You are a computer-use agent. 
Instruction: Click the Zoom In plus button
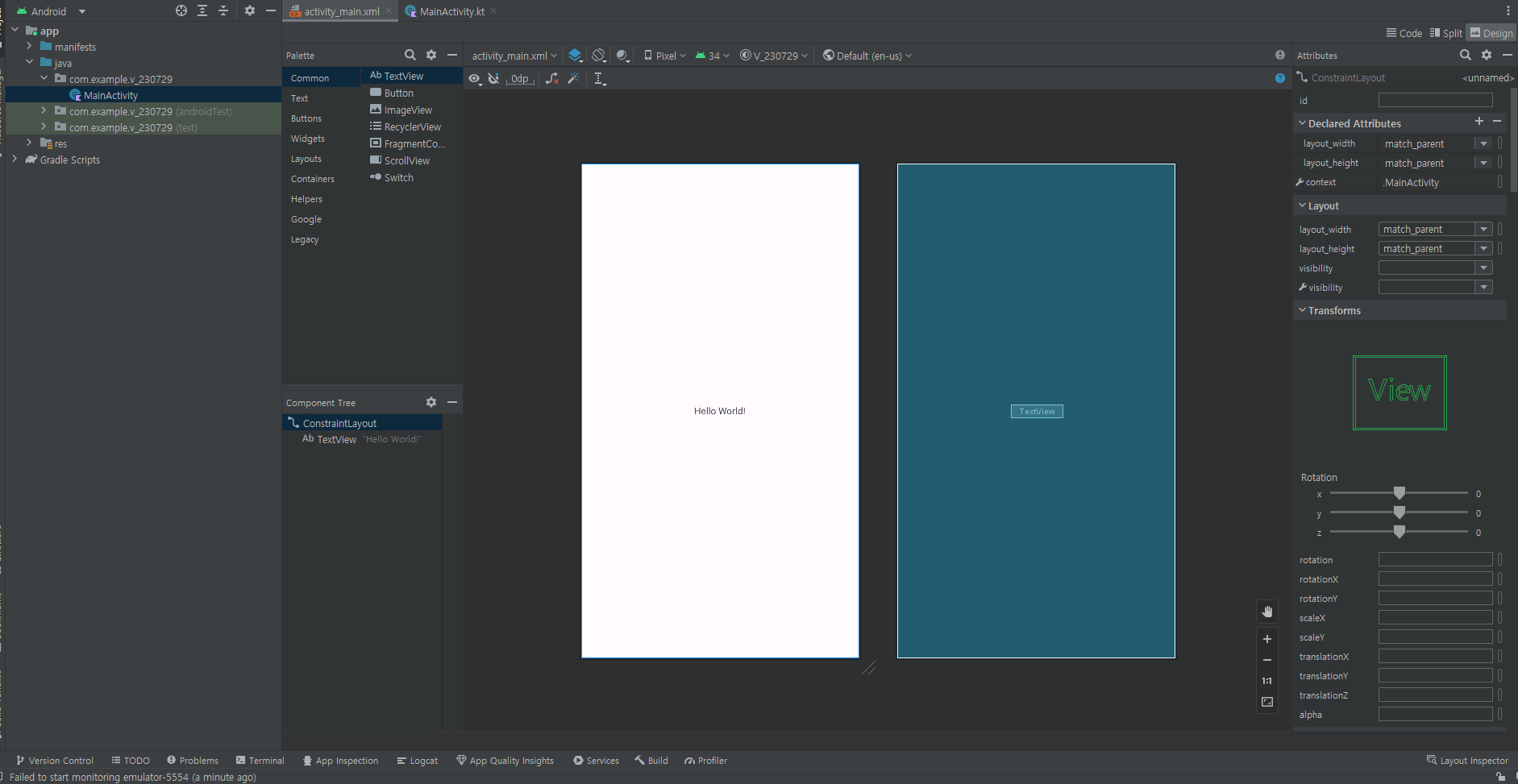click(x=1266, y=639)
